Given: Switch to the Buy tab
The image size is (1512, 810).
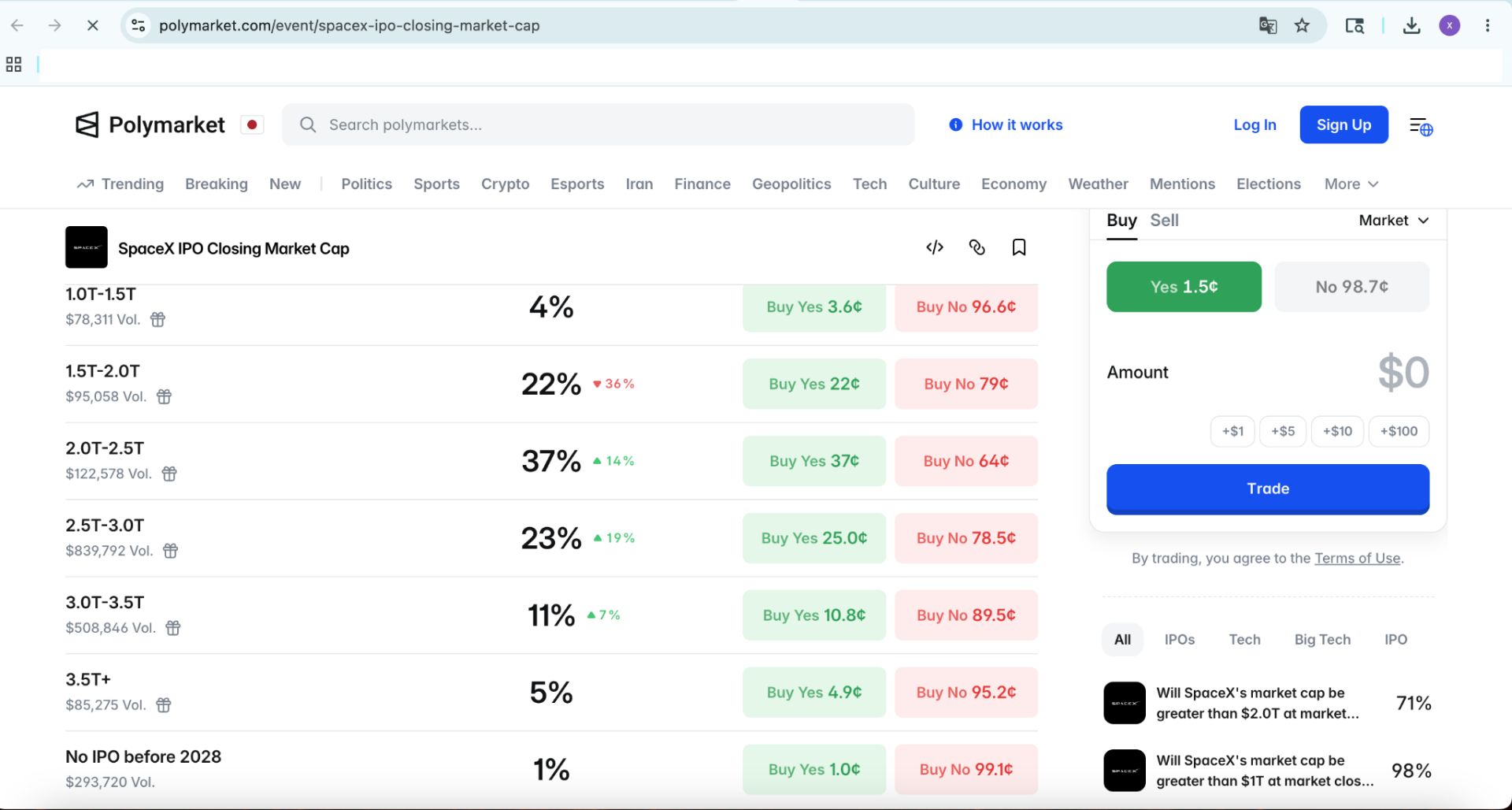Looking at the screenshot, I should [1121, 221].
